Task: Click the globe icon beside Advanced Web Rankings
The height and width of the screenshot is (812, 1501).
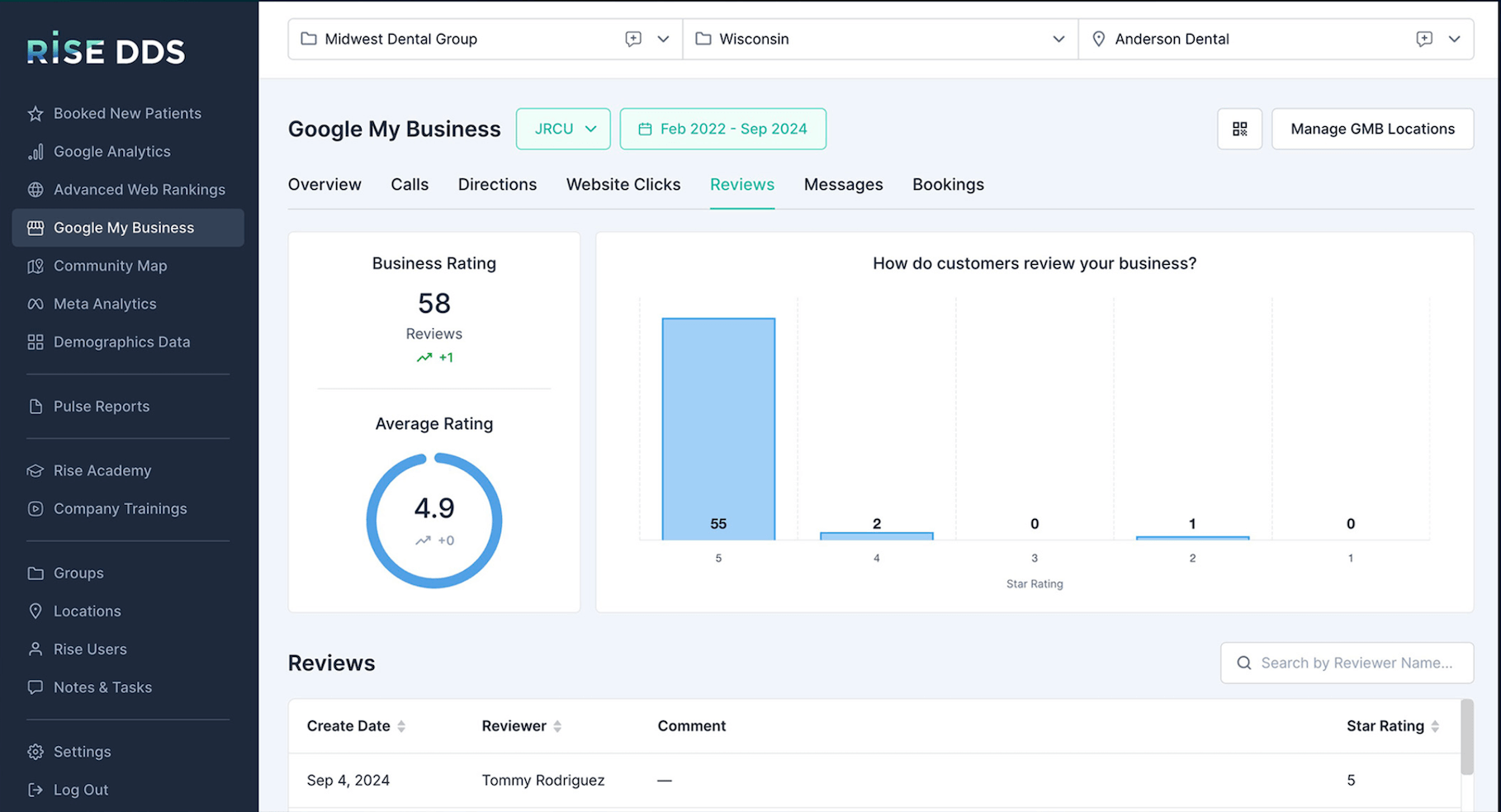Action: (36, 190)
